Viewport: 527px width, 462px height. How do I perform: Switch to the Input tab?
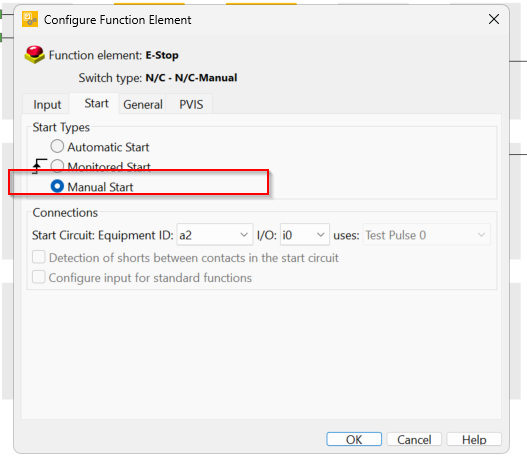click(47, 104)
